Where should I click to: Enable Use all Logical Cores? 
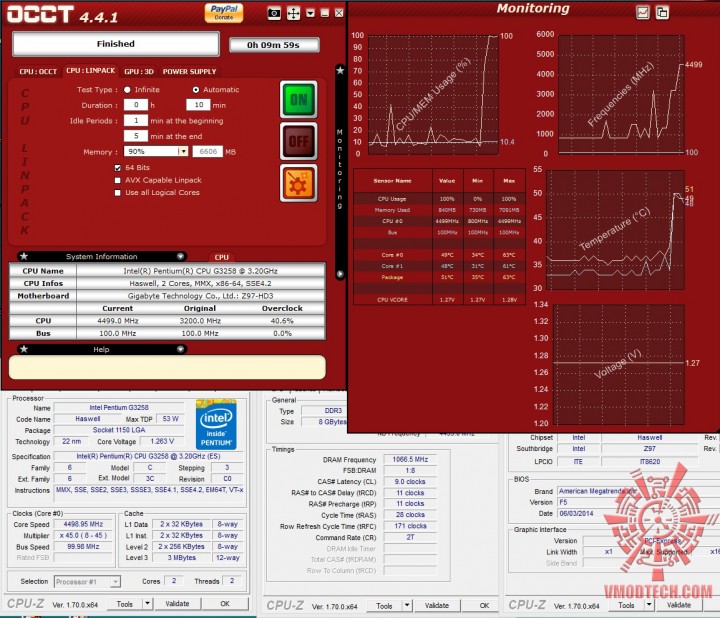118,193
